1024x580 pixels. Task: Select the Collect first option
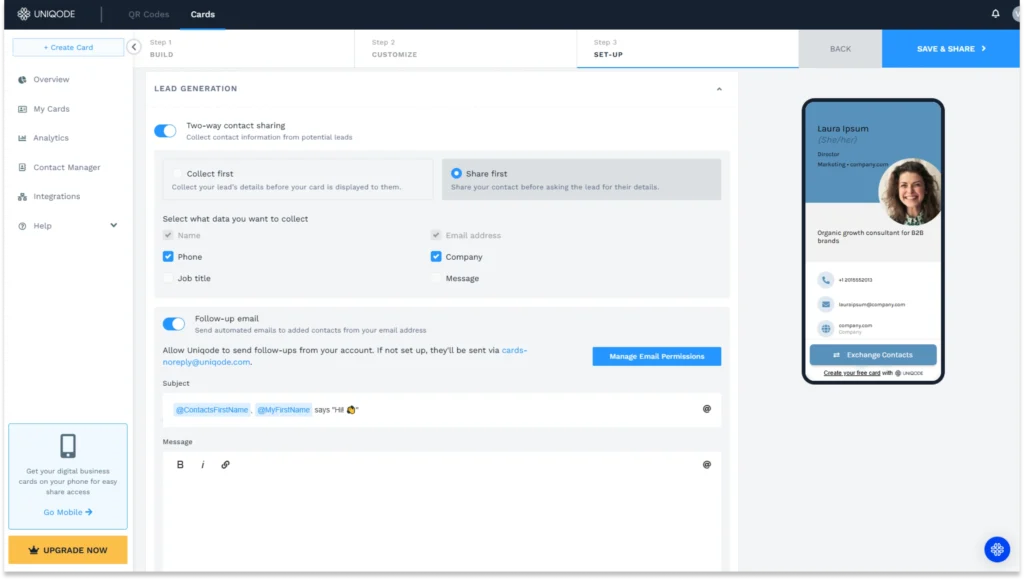pyautogui.click(x=297, y=180)
